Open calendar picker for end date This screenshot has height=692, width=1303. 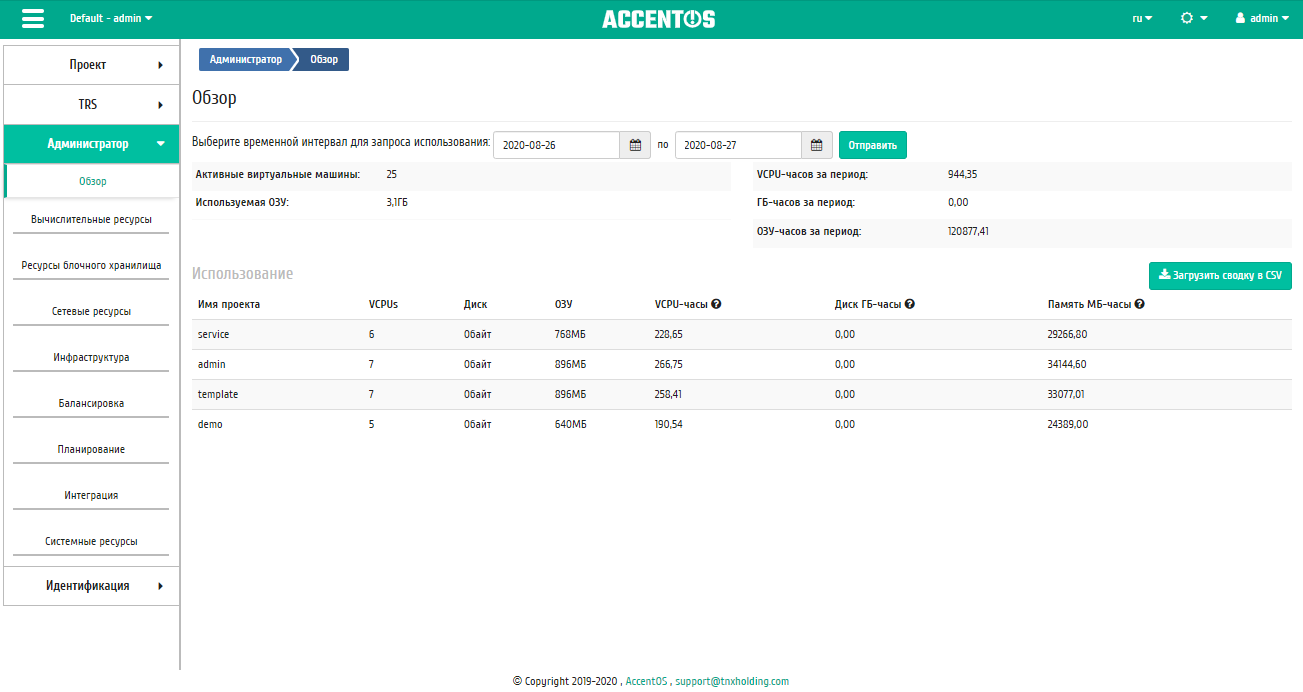tap(816, 145)
